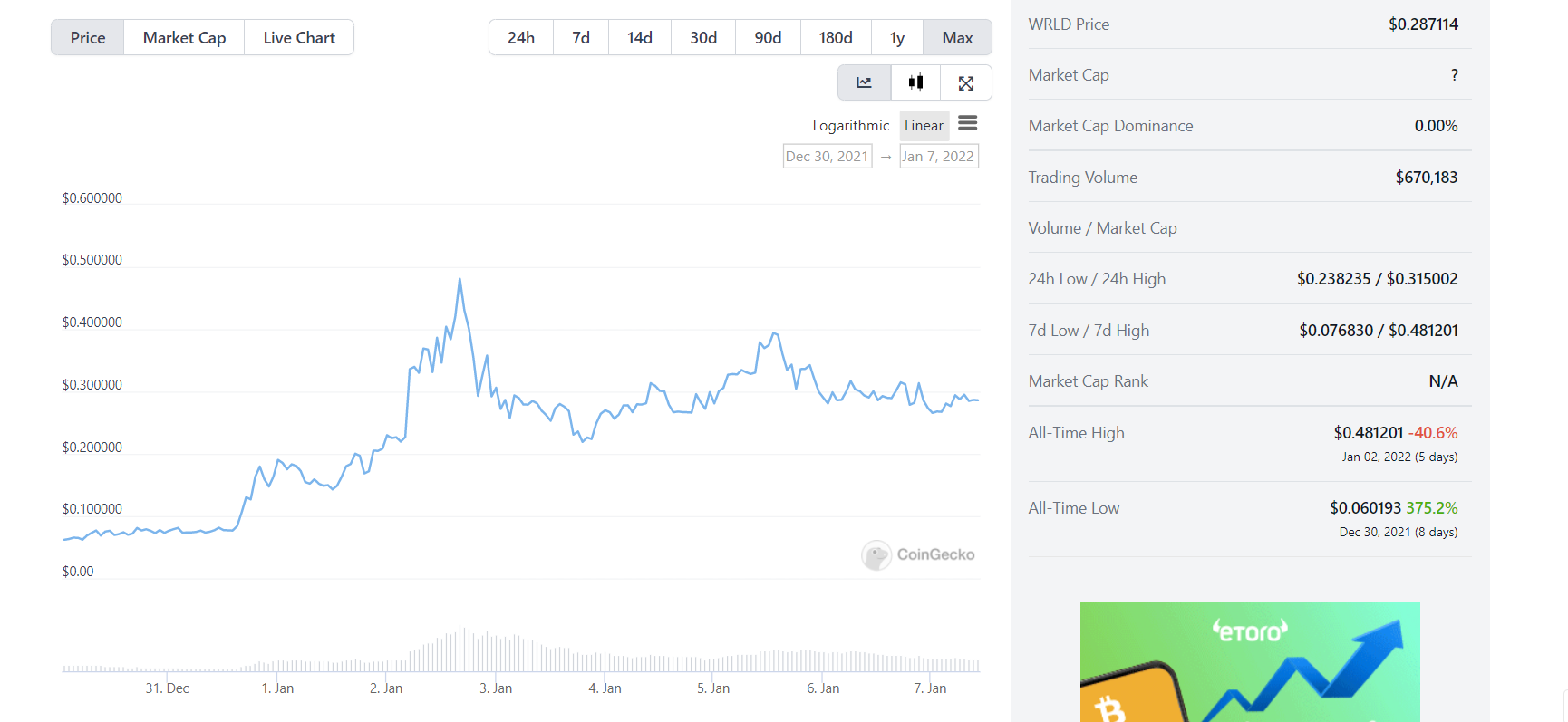Screen dimensions: 1568x722
Task: Click the eToro advertisement banner
Action: click(1250, 662)
